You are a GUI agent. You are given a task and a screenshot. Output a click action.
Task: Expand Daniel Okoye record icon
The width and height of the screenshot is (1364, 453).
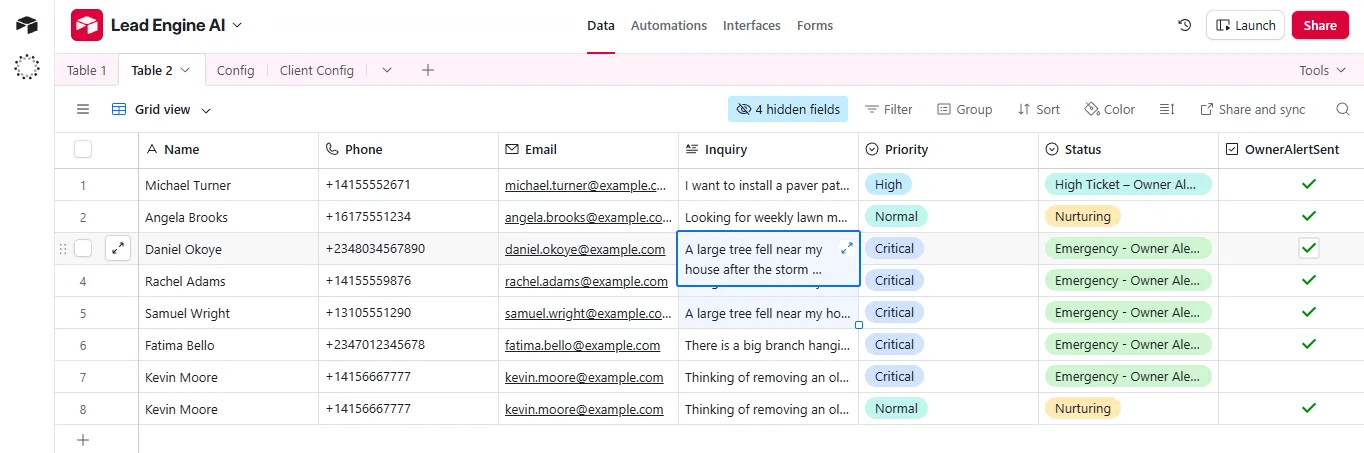pos(118,248)
